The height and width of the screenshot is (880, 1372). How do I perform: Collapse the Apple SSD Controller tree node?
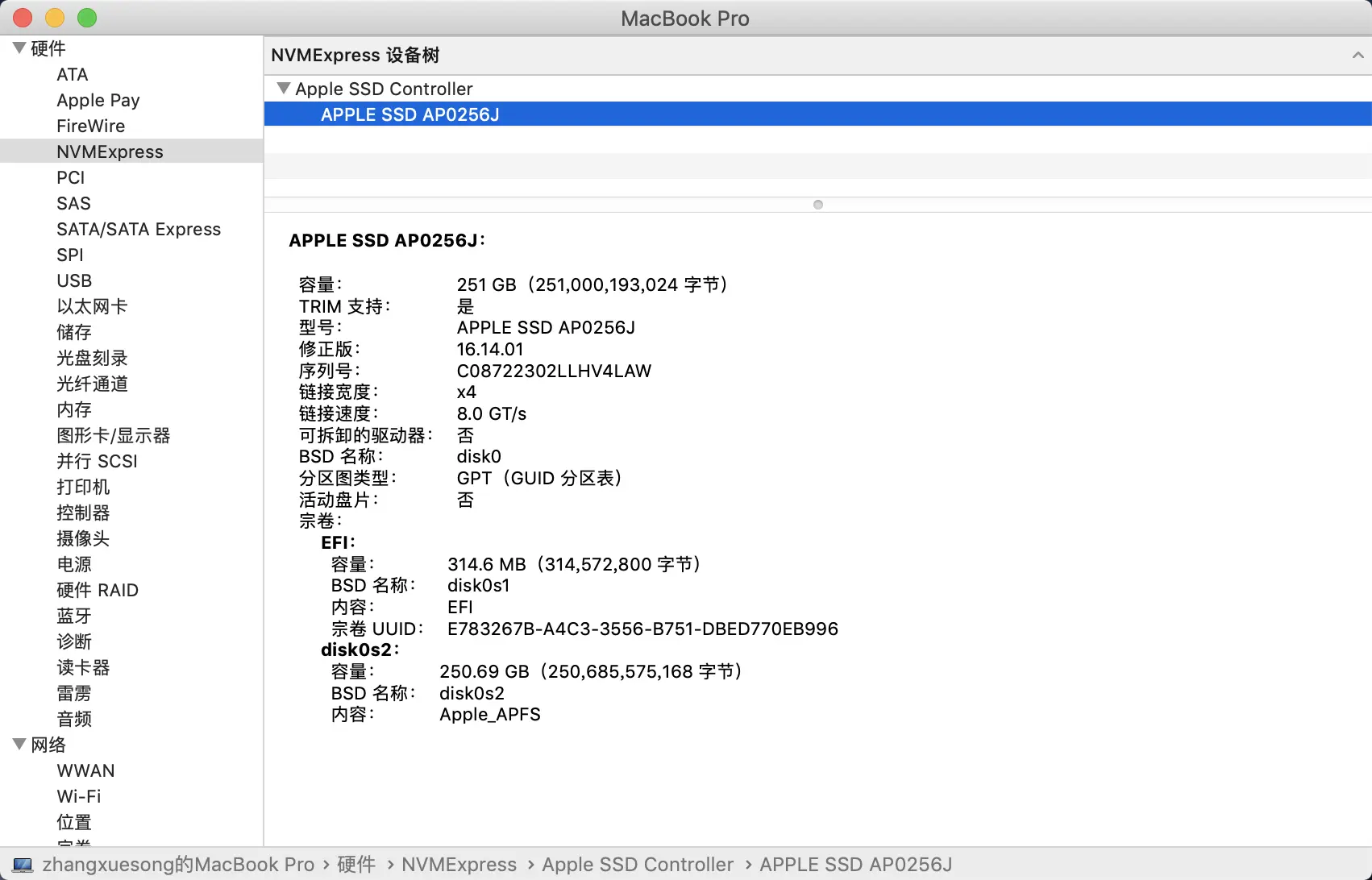283,88
